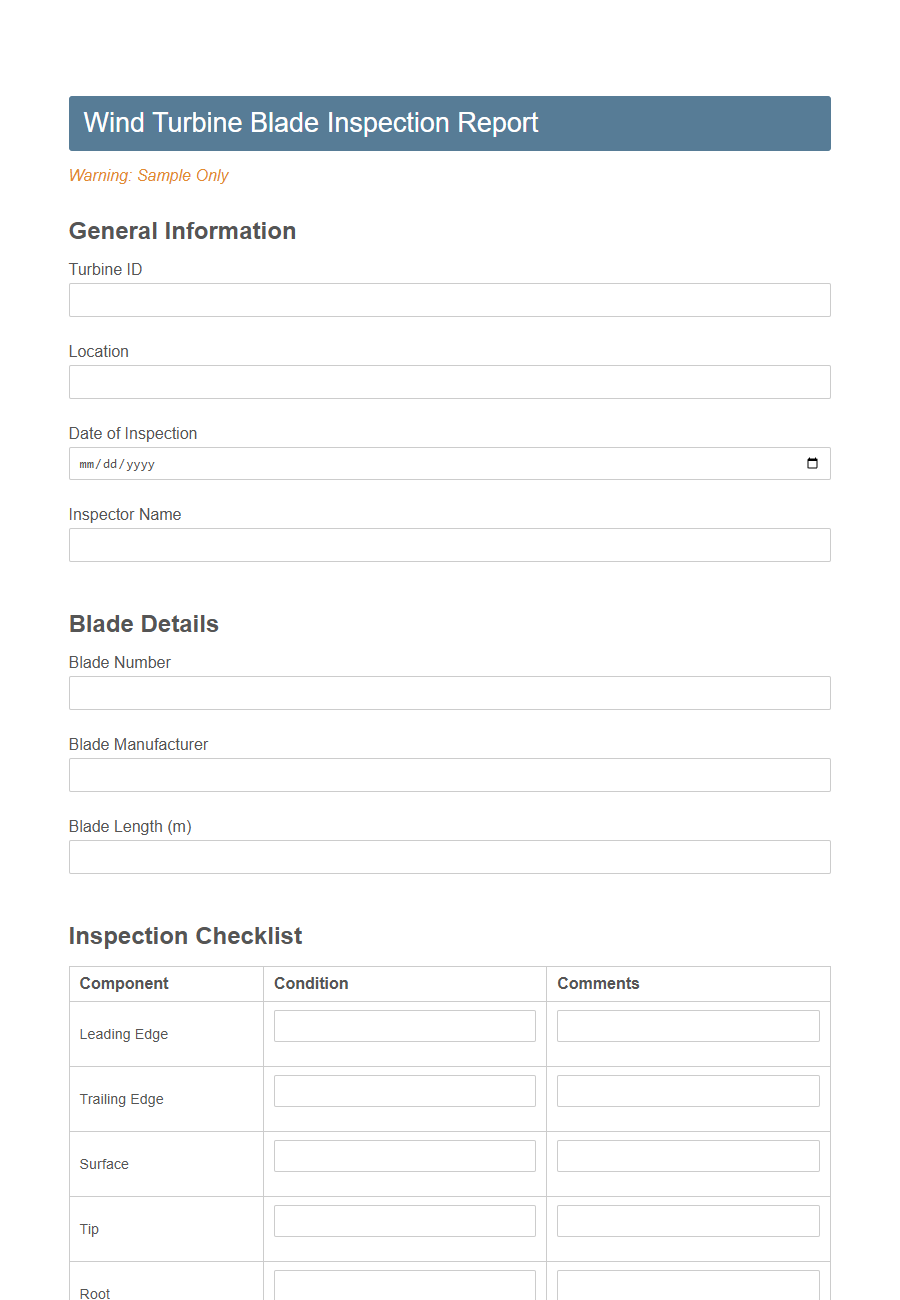
Task: Select the Tip condition input
Action: point(404,1220)
